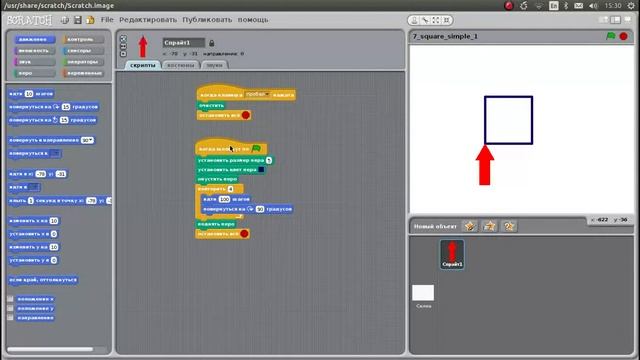Set rotation style to can rotate
640x360 pixels.
point(123,38)
